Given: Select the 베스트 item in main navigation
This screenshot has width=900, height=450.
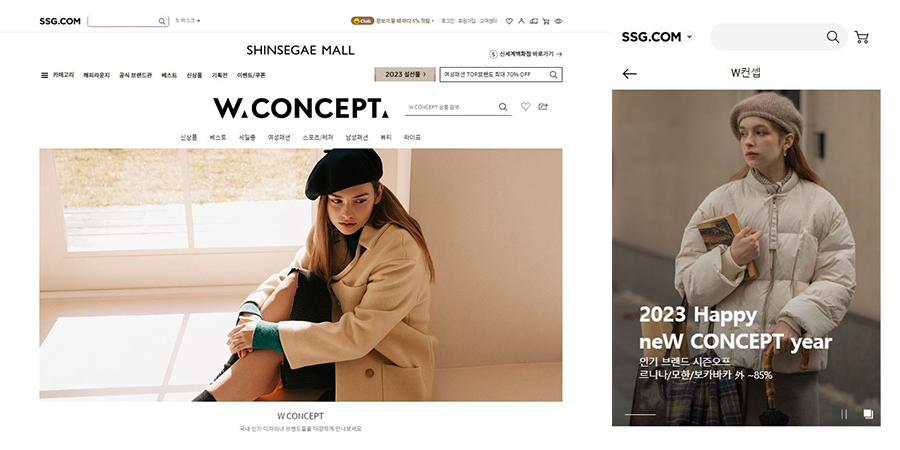Looking at the screenshot, I should 169,75.
